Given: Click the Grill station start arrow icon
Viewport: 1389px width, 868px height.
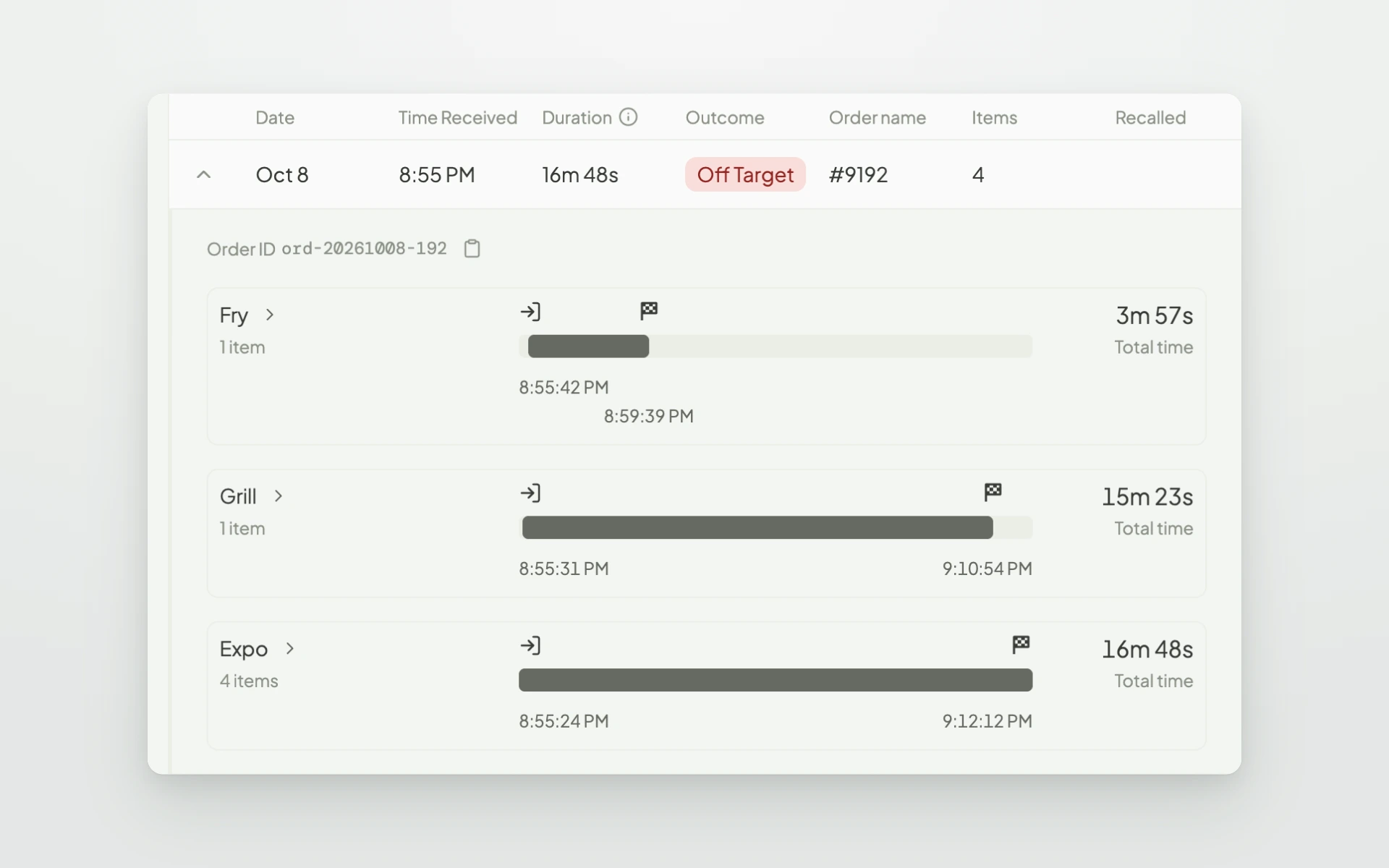Looking at the screenshot, I should coord(530,493).
